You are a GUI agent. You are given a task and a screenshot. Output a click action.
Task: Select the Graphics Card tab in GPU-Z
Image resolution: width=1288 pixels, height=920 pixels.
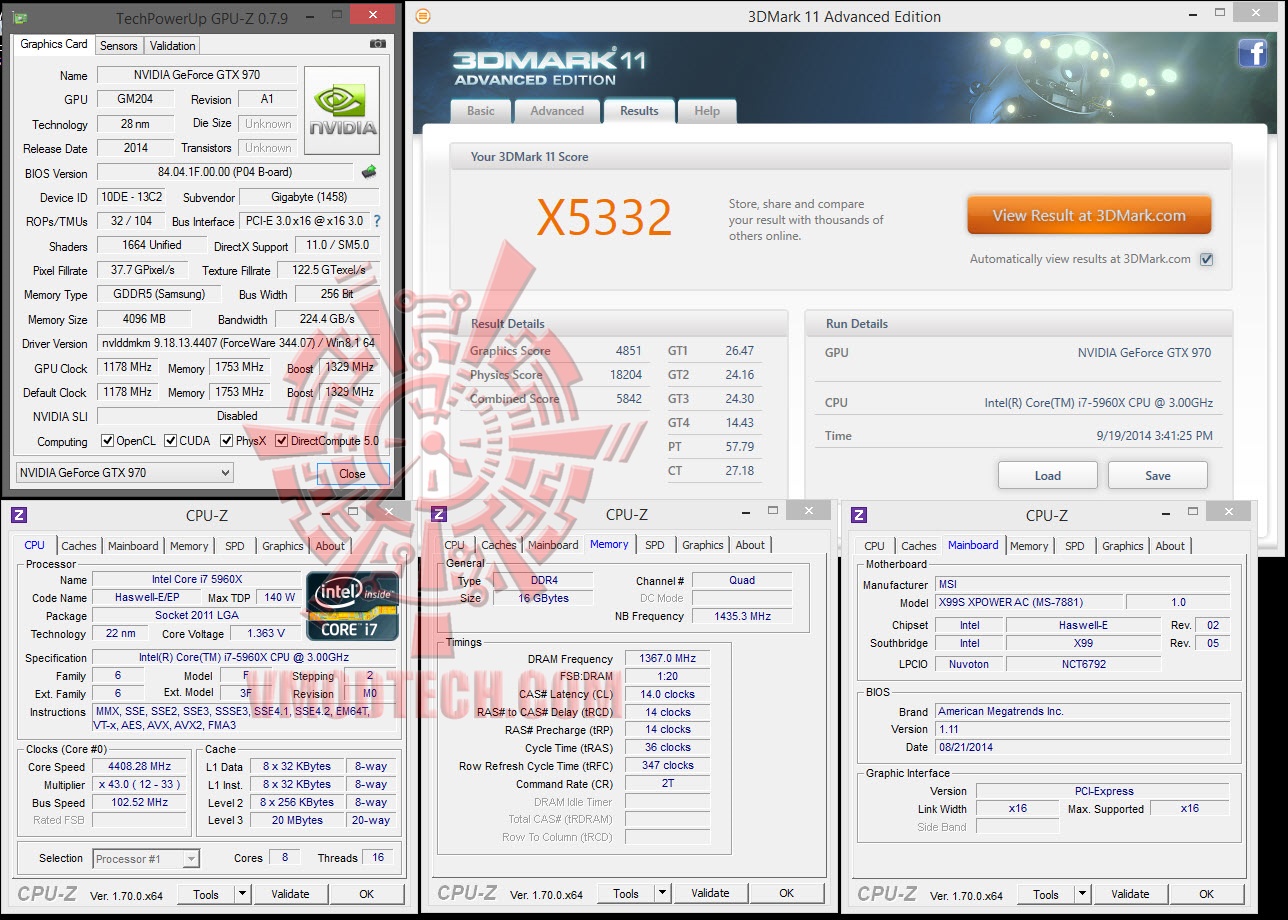(54, 44)
